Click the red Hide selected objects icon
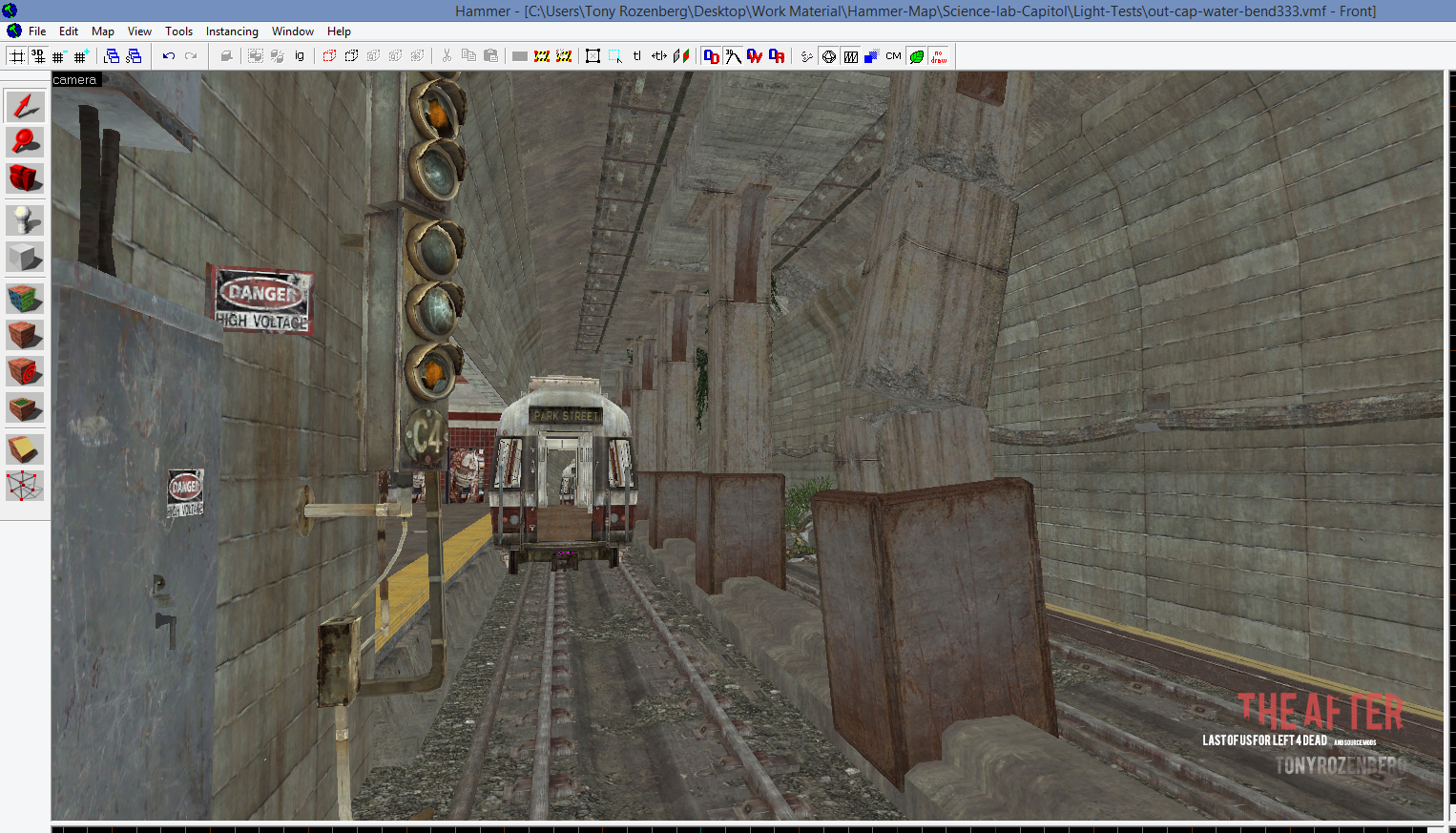 (x=329, y=56)
